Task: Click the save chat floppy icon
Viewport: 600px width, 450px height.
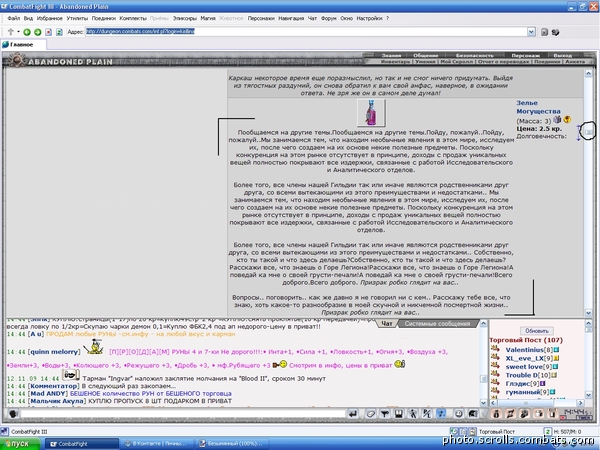Action: [399, 414]
